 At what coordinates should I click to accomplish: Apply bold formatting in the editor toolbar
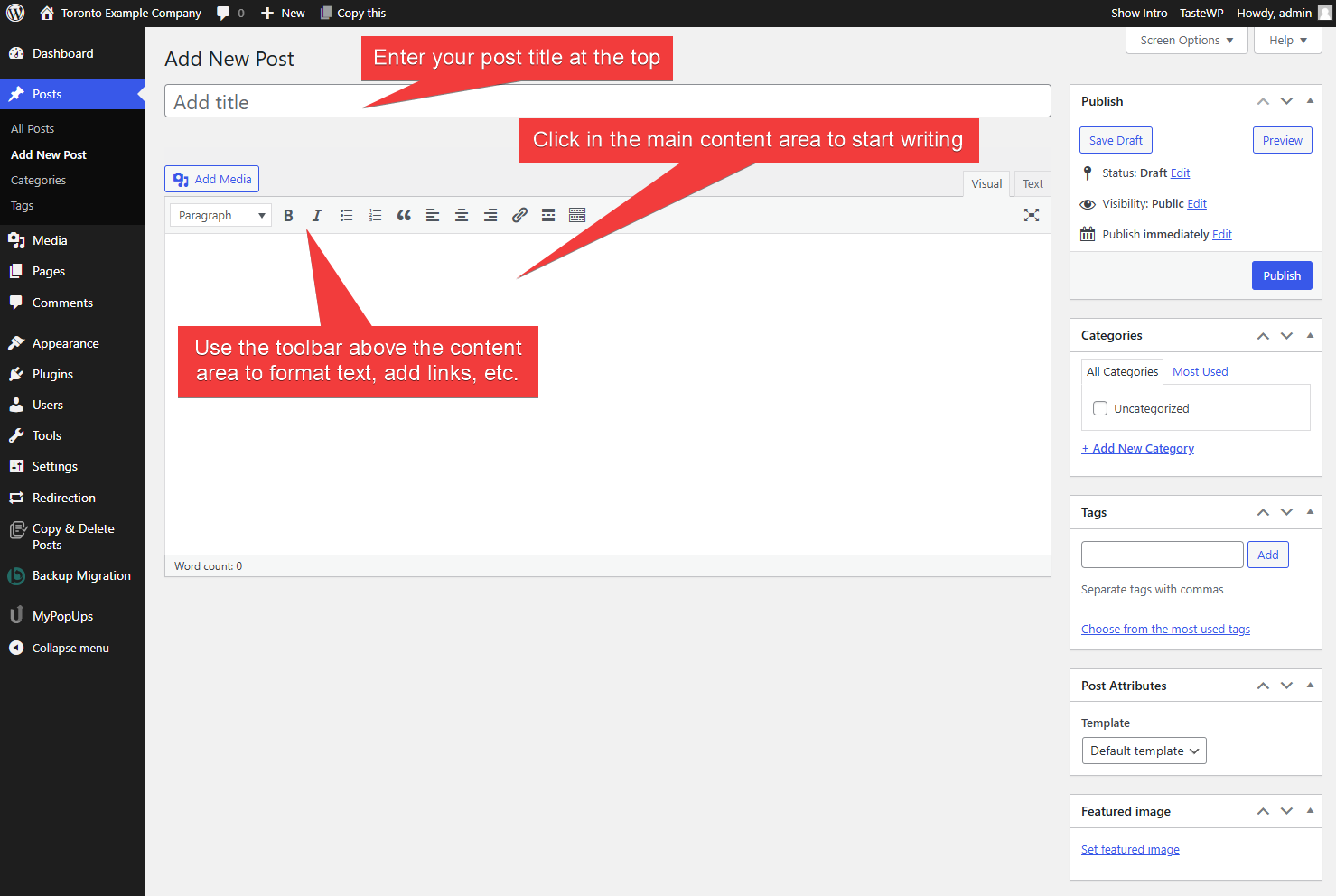(288, 215)
